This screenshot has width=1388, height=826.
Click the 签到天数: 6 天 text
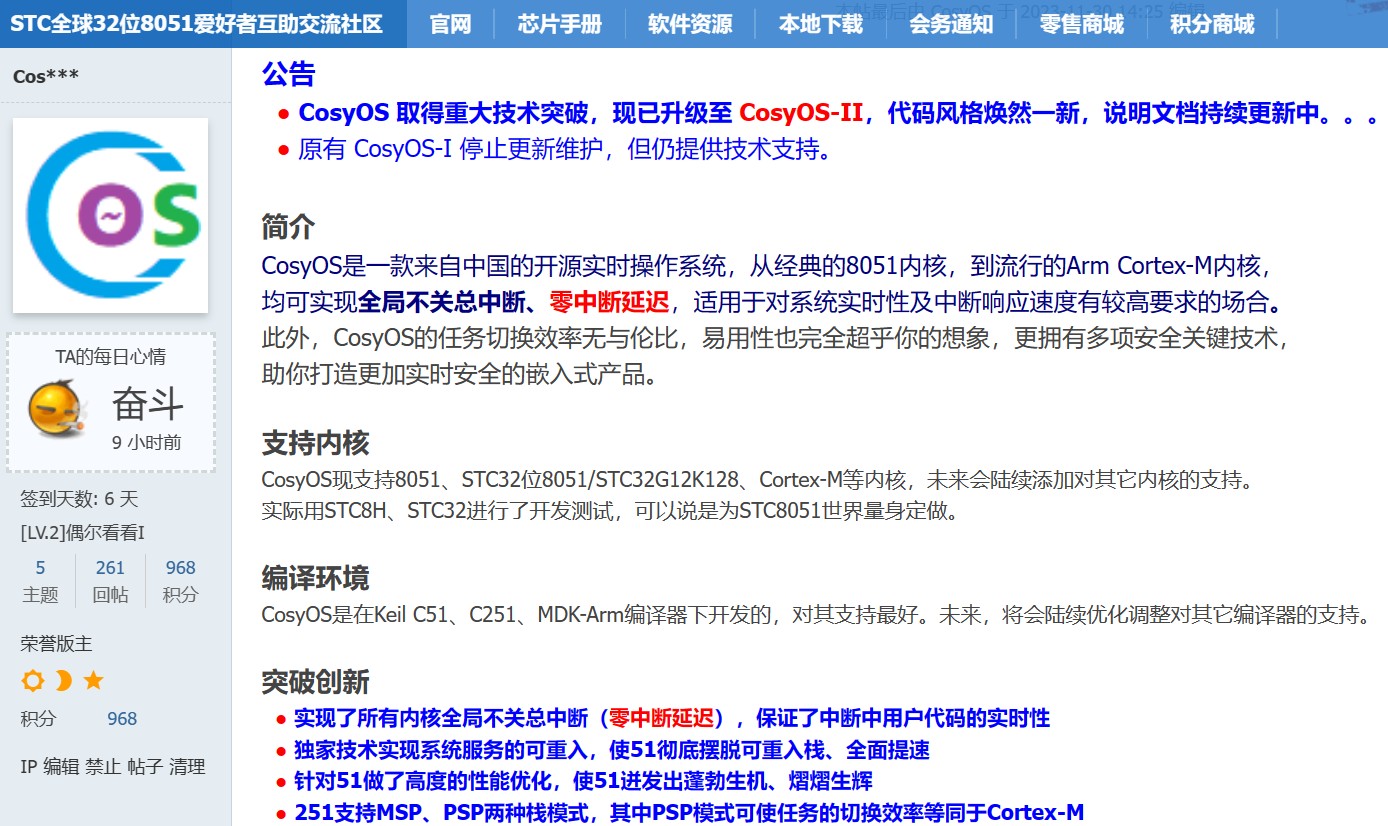[79, 498]
